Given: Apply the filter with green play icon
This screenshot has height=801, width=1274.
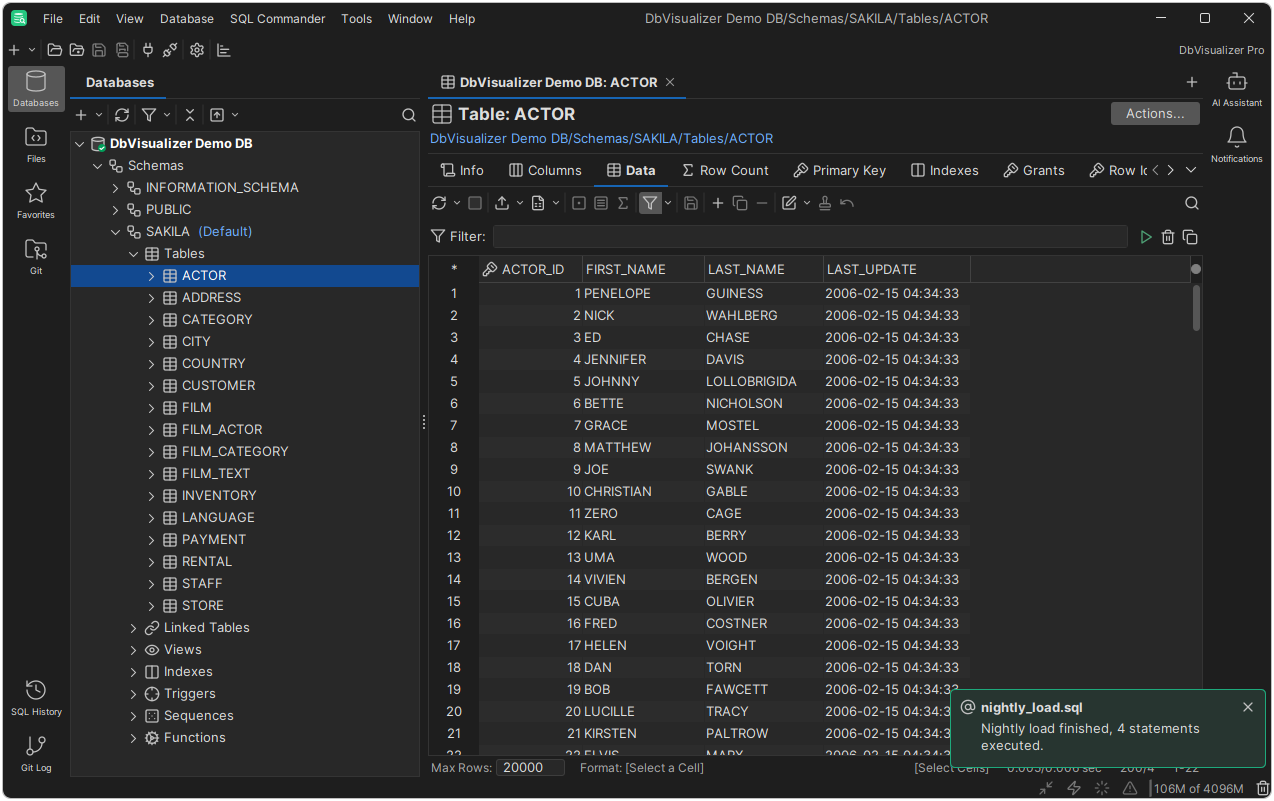Looking at the screenshot, I should click(x=1146, y=237).
